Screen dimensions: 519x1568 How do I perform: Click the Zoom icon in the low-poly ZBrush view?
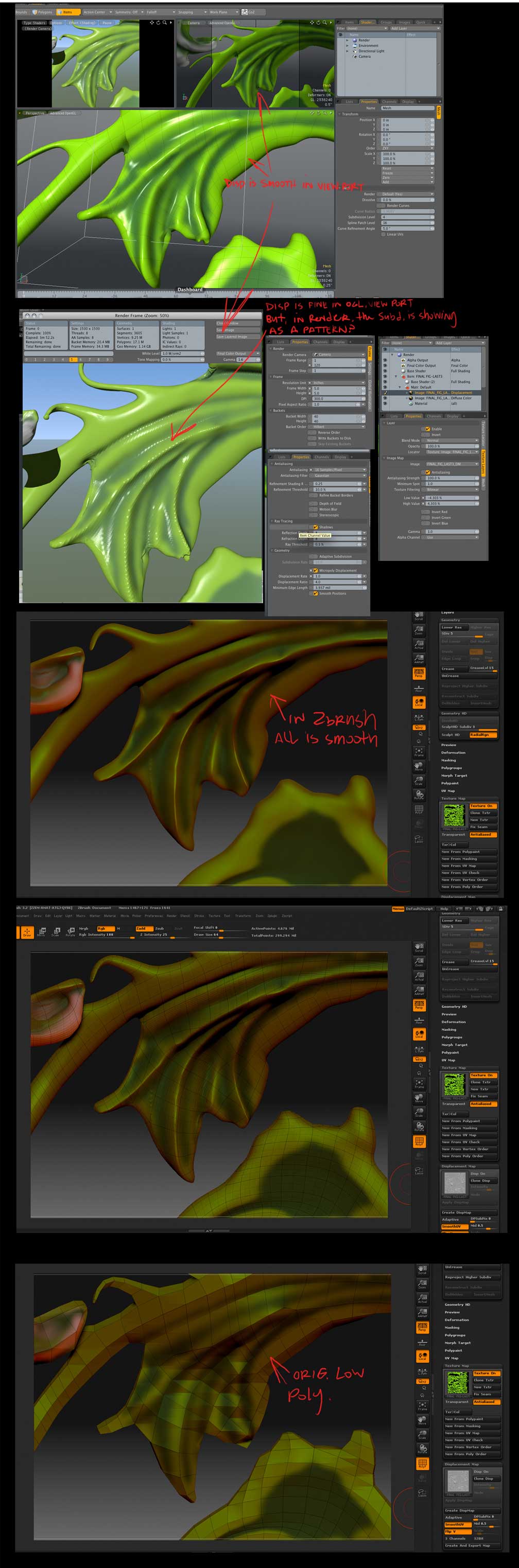tap(422, 1284)
